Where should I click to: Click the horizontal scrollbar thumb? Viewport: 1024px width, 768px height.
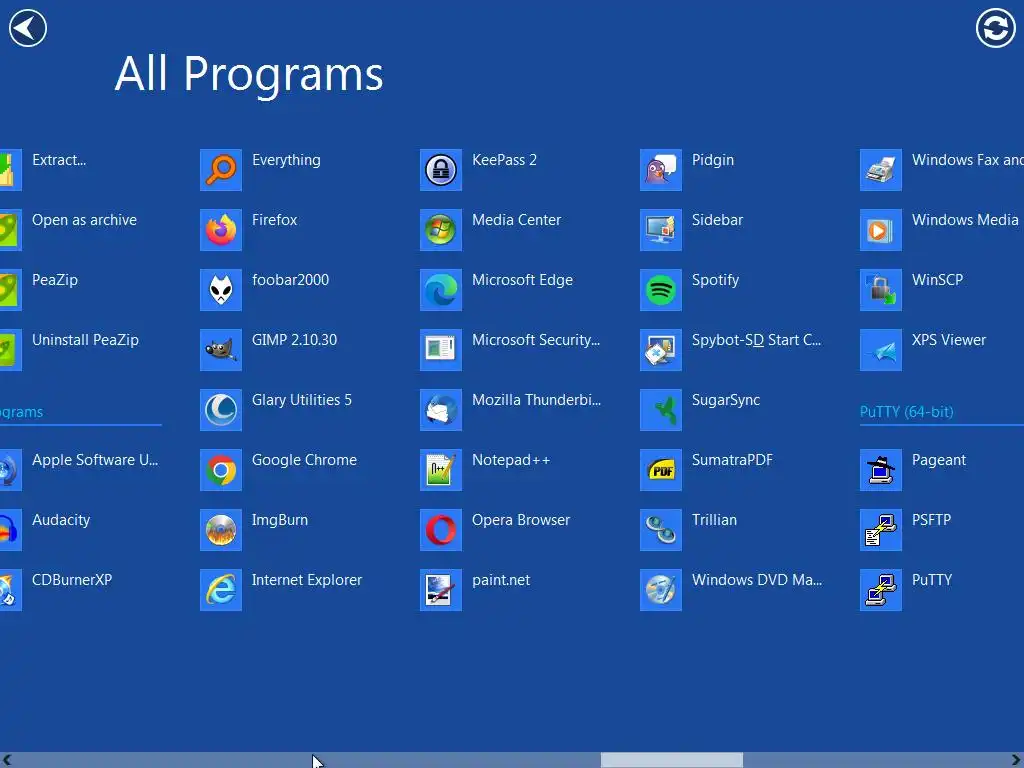[671, 760]
